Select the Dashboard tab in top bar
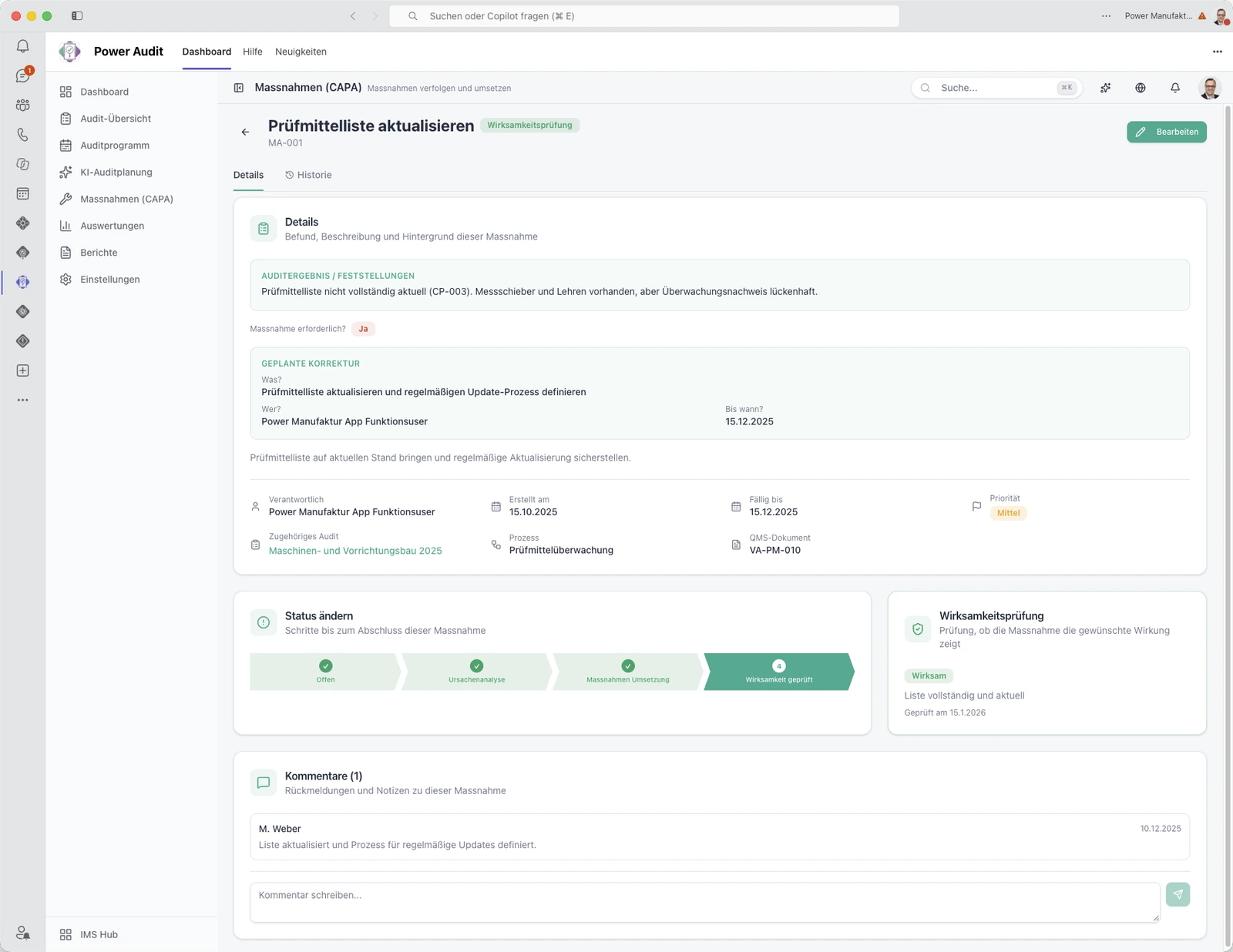The image size is (1233, 952). 207,52
